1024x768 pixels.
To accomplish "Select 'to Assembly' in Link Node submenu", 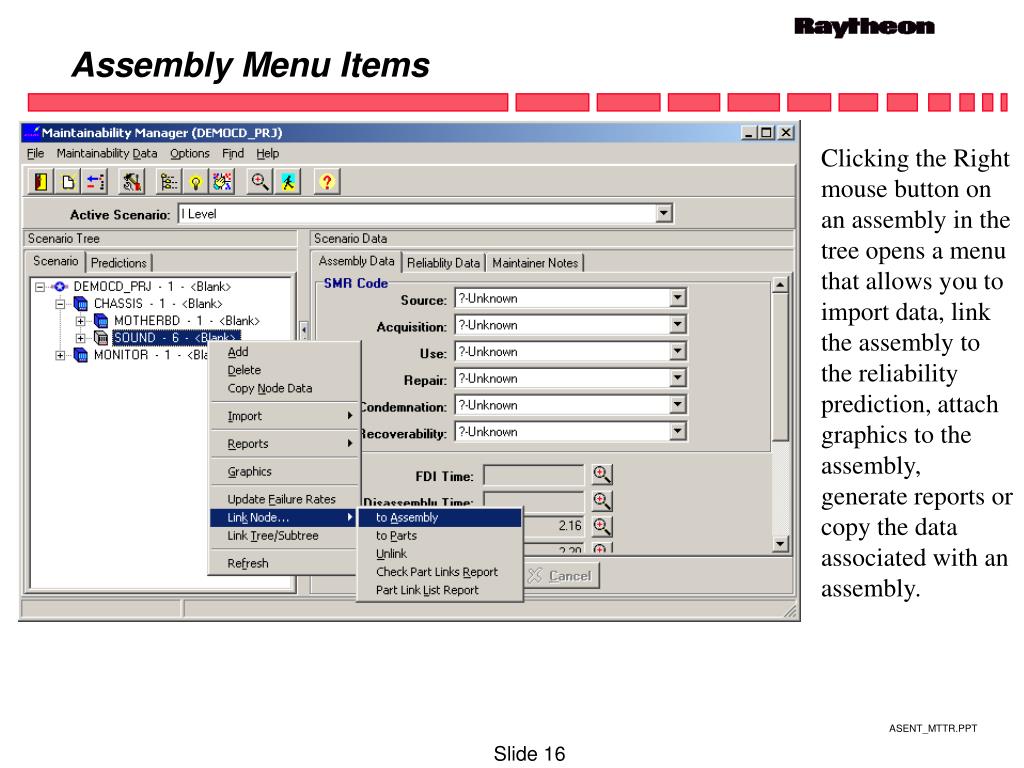I will [x=440, y=517].
